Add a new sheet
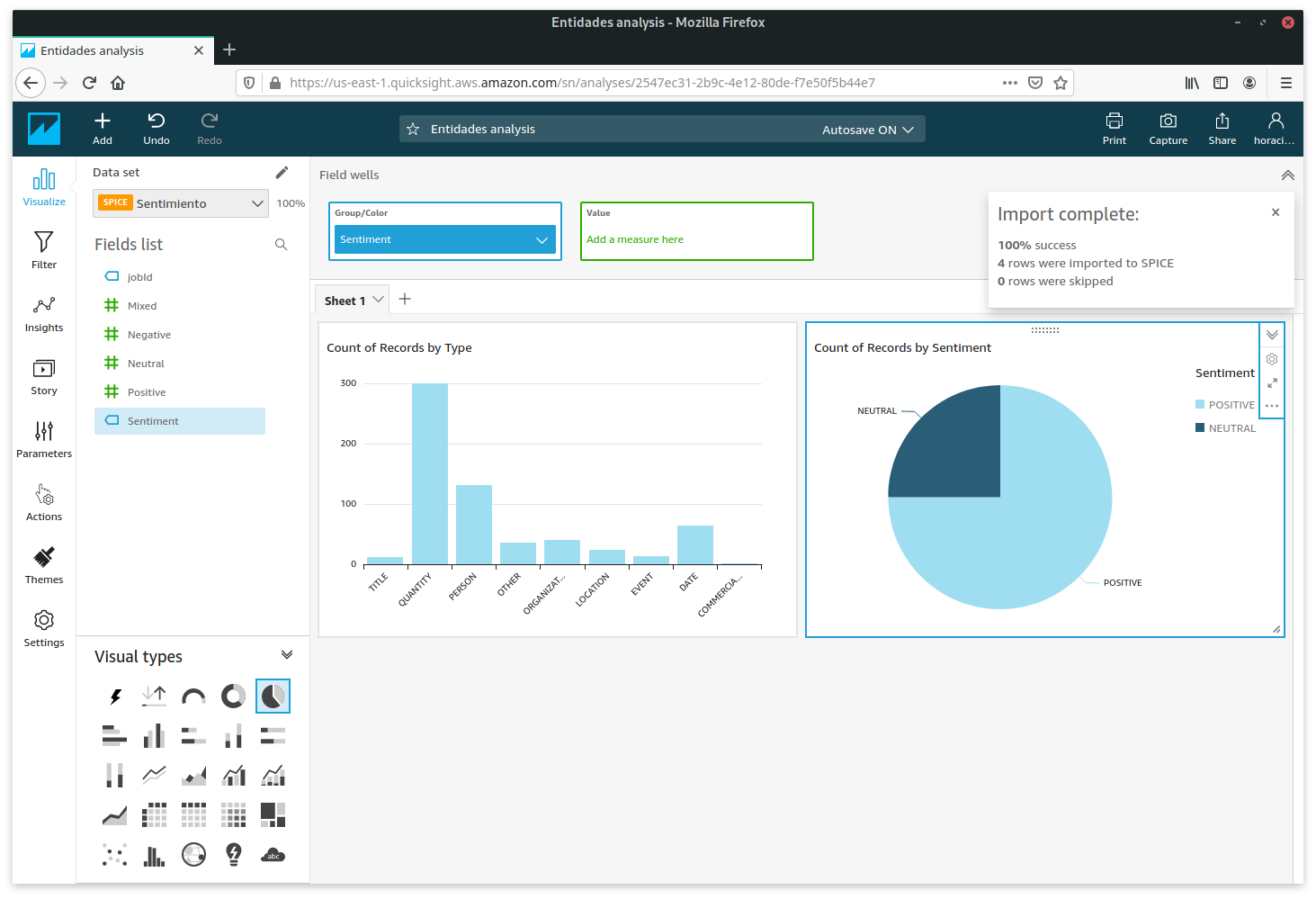 tap(405, 299)
